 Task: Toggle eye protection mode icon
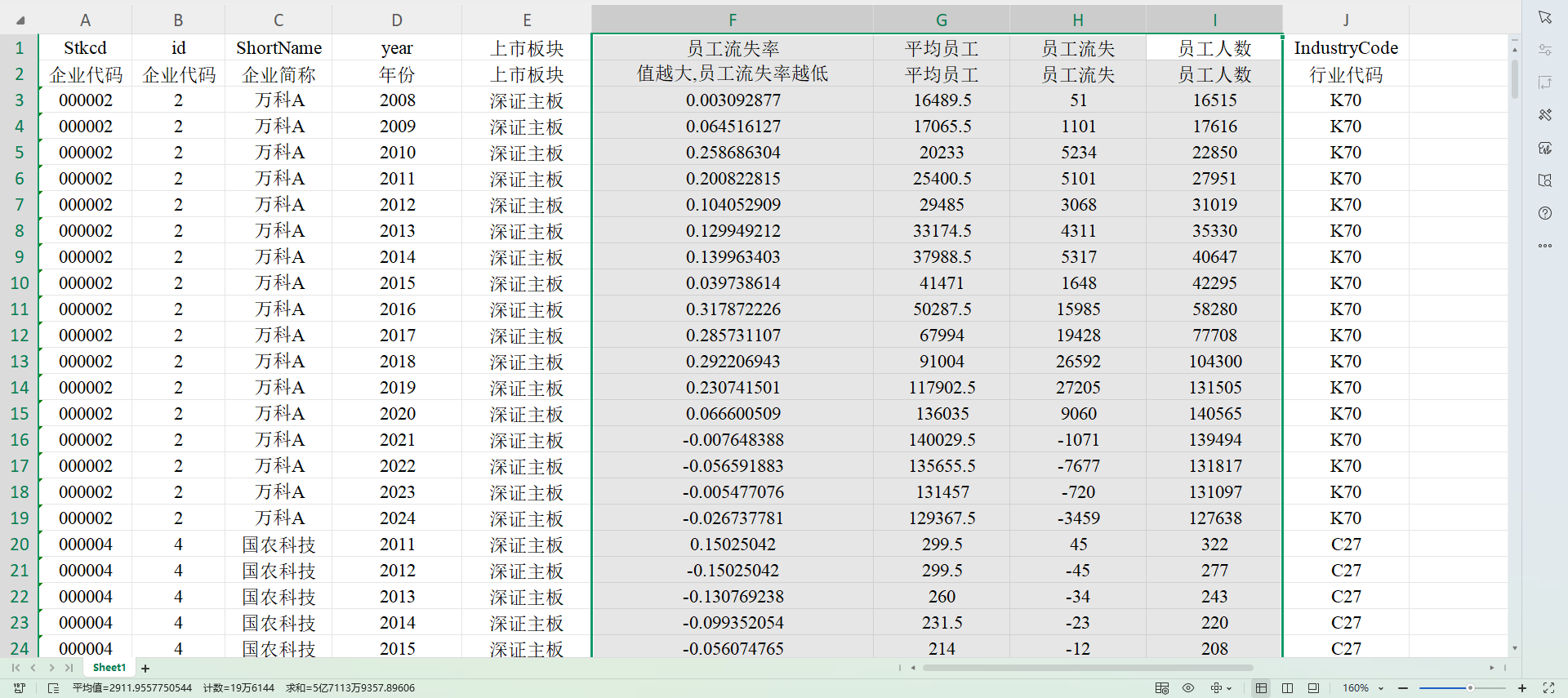(1188, 688)
